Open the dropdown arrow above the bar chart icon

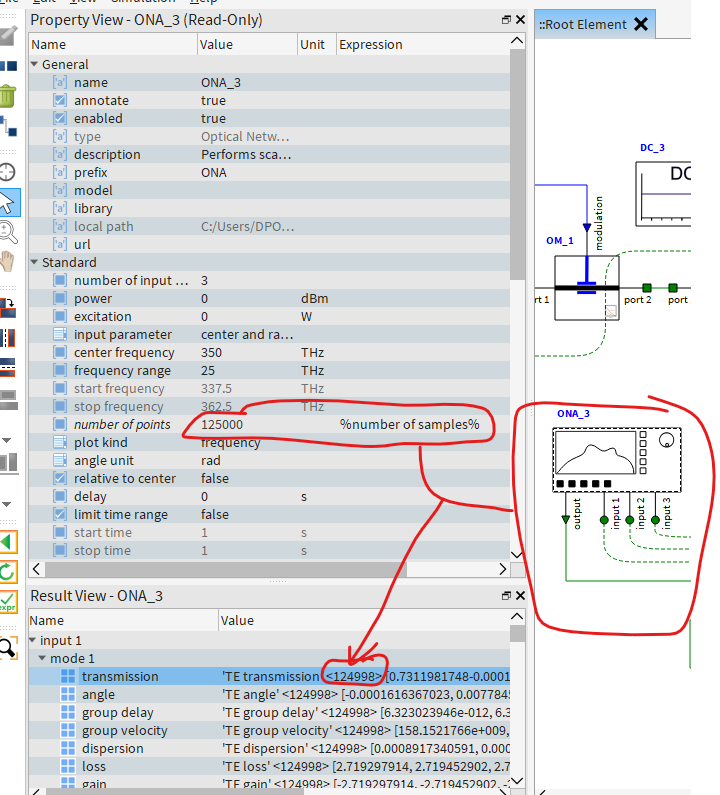click(x=7, y=440)
